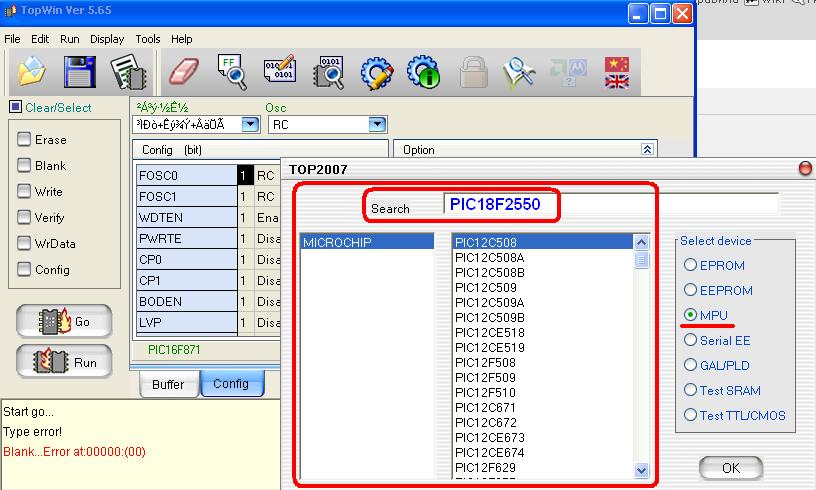Select the Eraser tool icon

click(x=184, y=71)
